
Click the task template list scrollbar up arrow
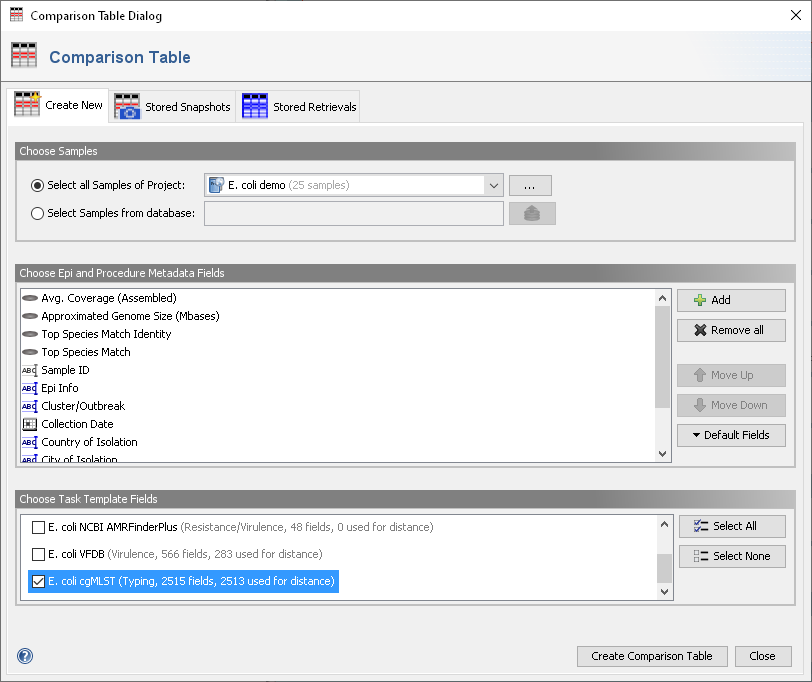pos(662,523)
